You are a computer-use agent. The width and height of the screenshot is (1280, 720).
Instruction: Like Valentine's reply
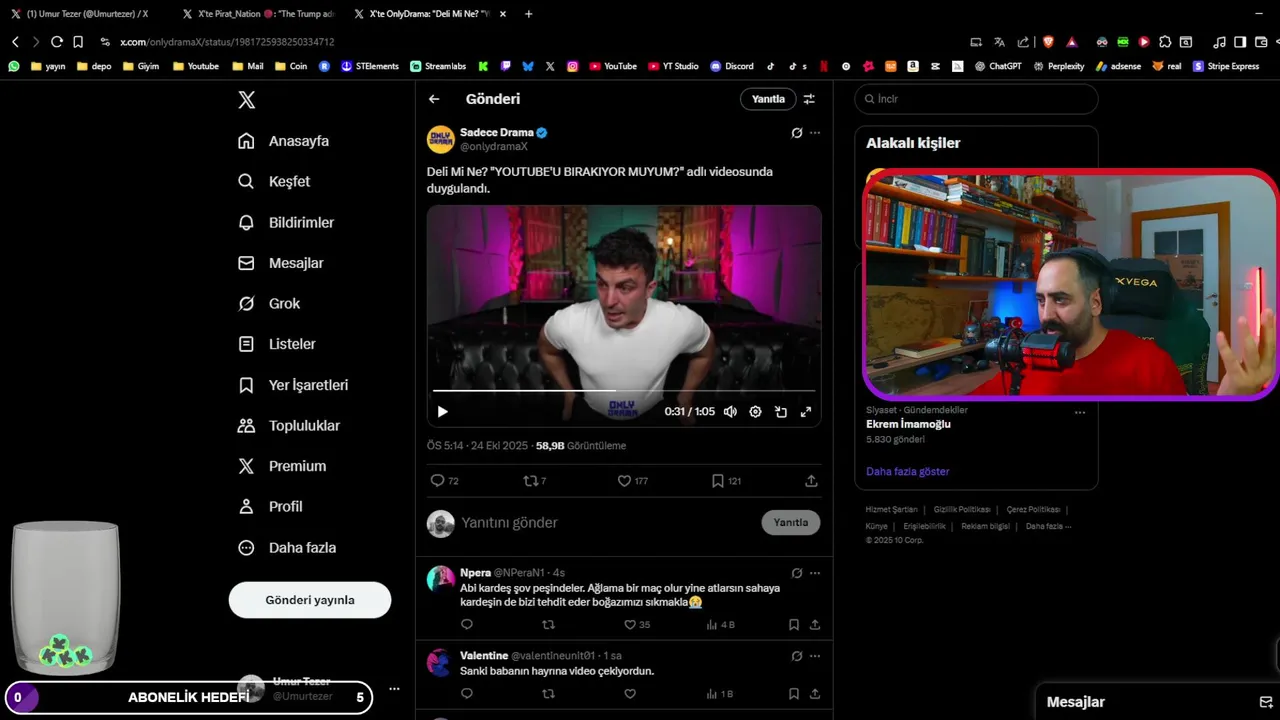630,694
